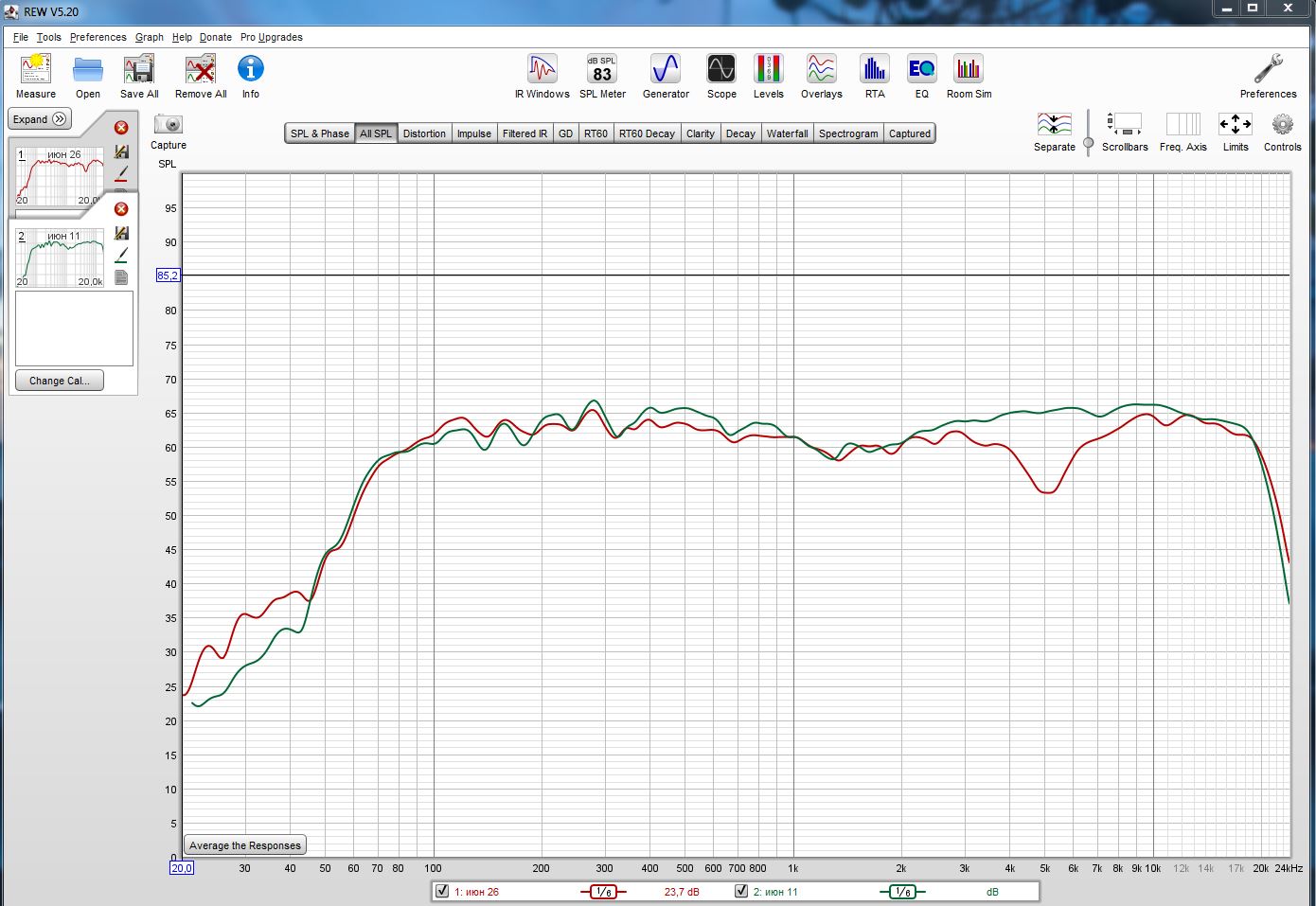
Task: Open Preferences via the wrench icon
Action: tap(1269, 69)
